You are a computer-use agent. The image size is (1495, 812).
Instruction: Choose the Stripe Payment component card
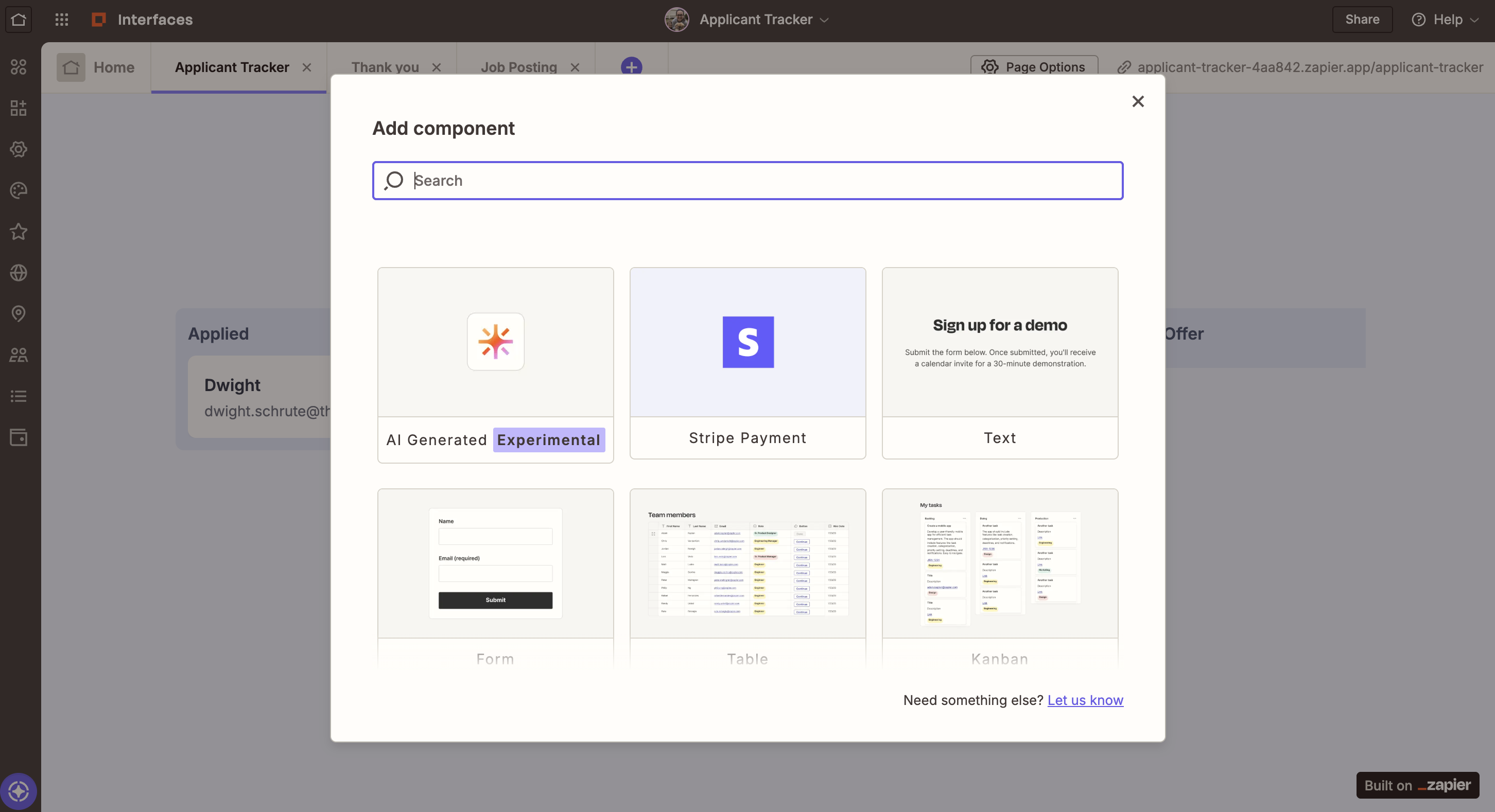(x=747, y=363)
